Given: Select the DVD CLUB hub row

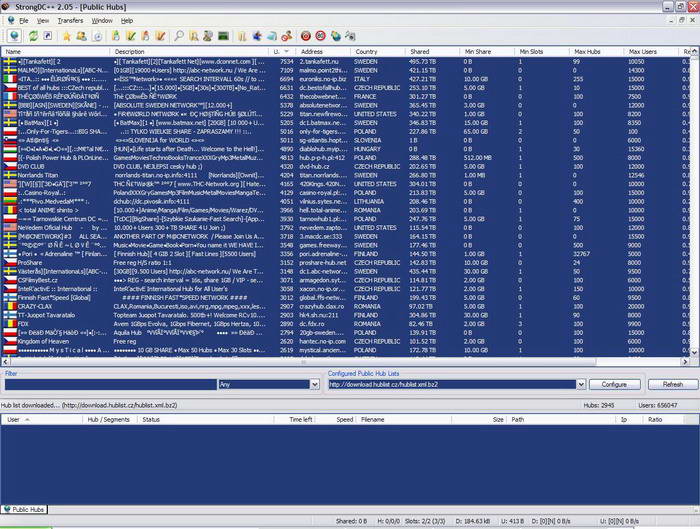Looking at the screenshot, I should (x=346, y=167).
